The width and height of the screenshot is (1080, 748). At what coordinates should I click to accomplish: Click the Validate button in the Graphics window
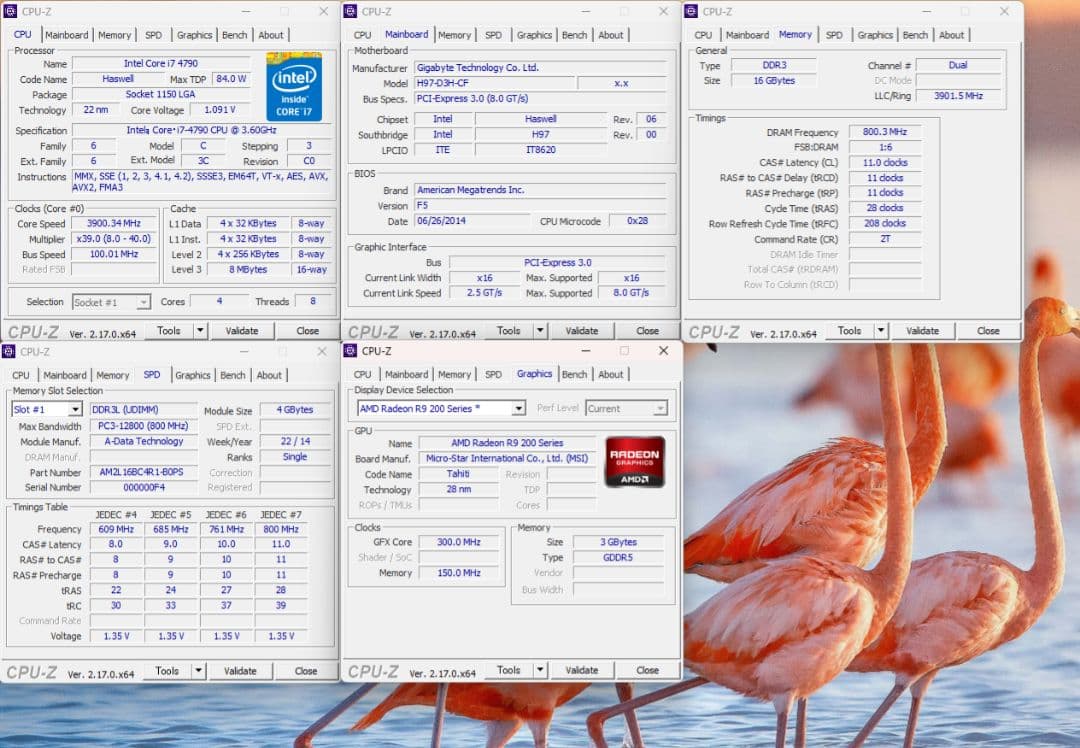tap(583, 670)
